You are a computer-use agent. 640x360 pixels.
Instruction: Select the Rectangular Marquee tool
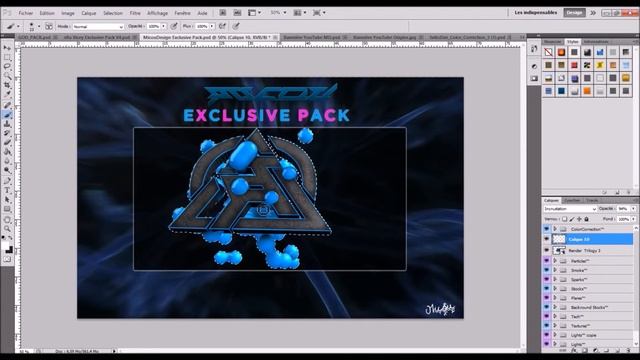7,58
